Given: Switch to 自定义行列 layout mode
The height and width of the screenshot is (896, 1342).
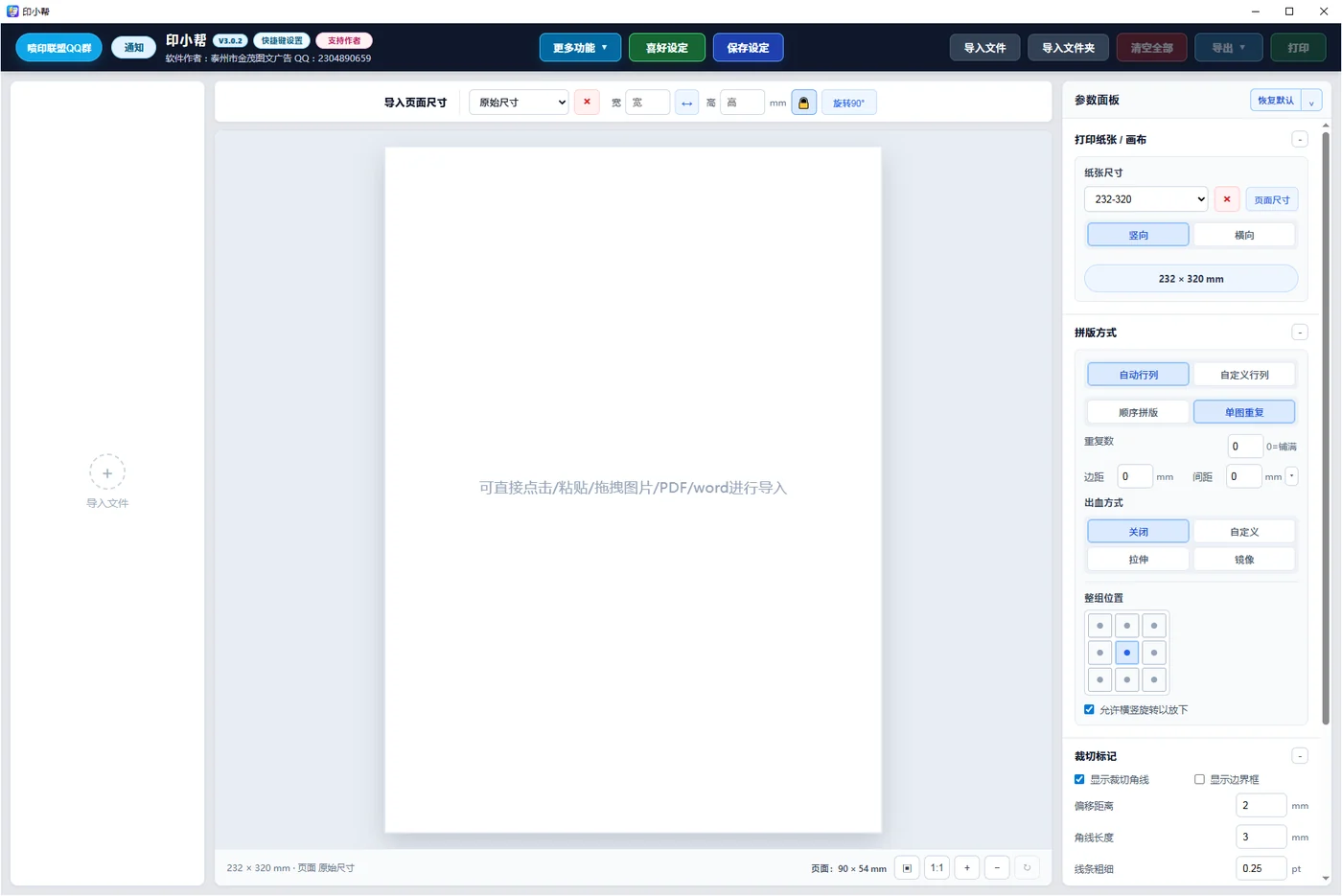Looking at the screenshot, I should tap(1244, 375).
